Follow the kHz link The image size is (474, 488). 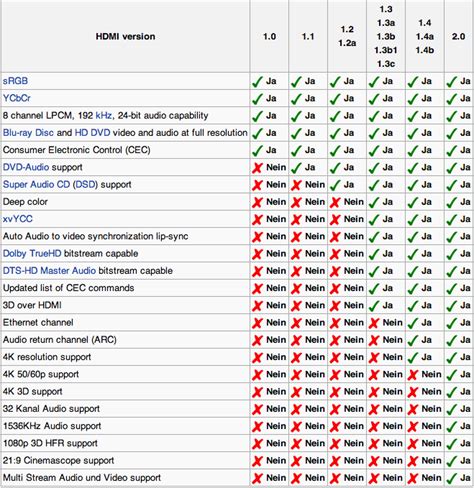tap(104, 116)
